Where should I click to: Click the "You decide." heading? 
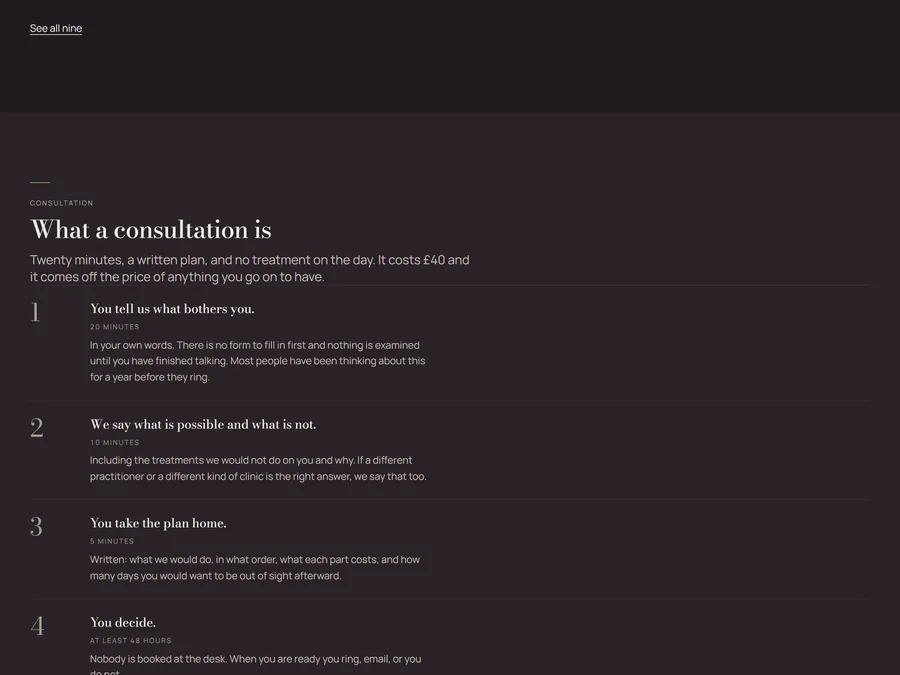click(123, 622)
